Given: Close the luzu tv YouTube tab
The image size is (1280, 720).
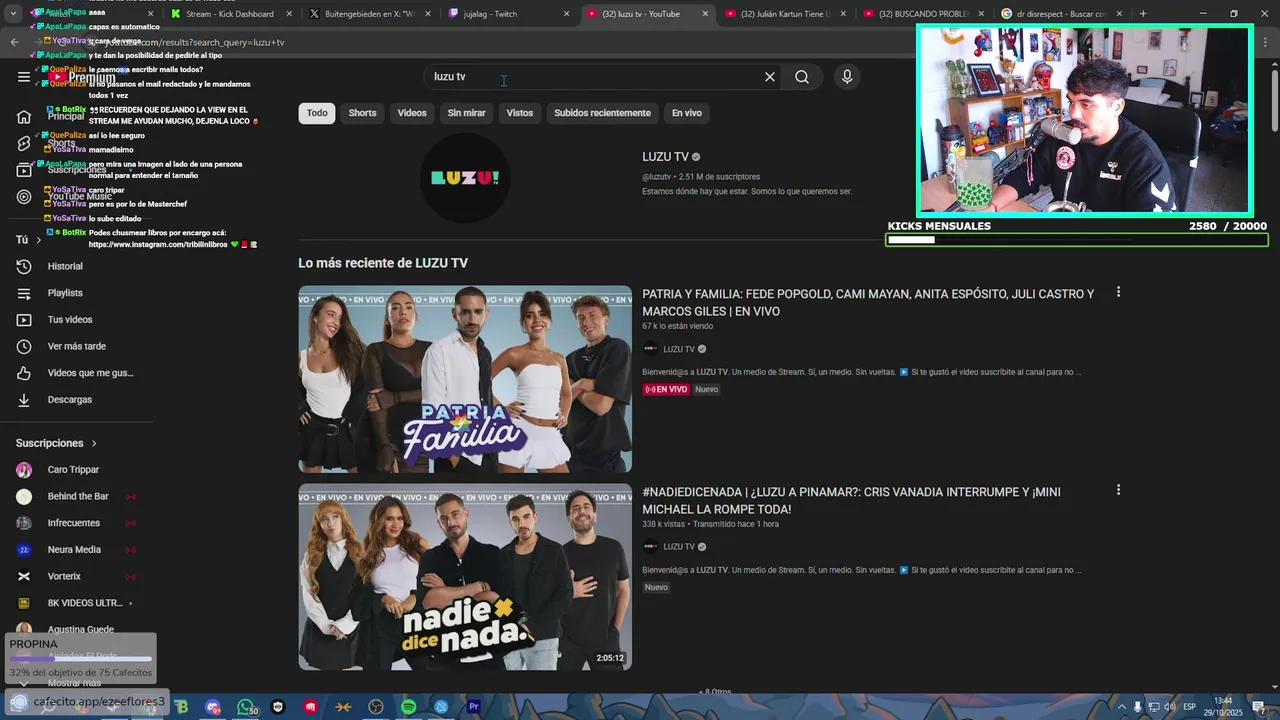Looking at the screenshot, I should (x=705, y=14).
